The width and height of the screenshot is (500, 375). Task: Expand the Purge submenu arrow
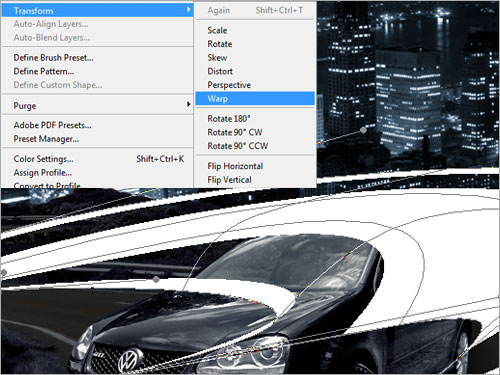point(189,104)
